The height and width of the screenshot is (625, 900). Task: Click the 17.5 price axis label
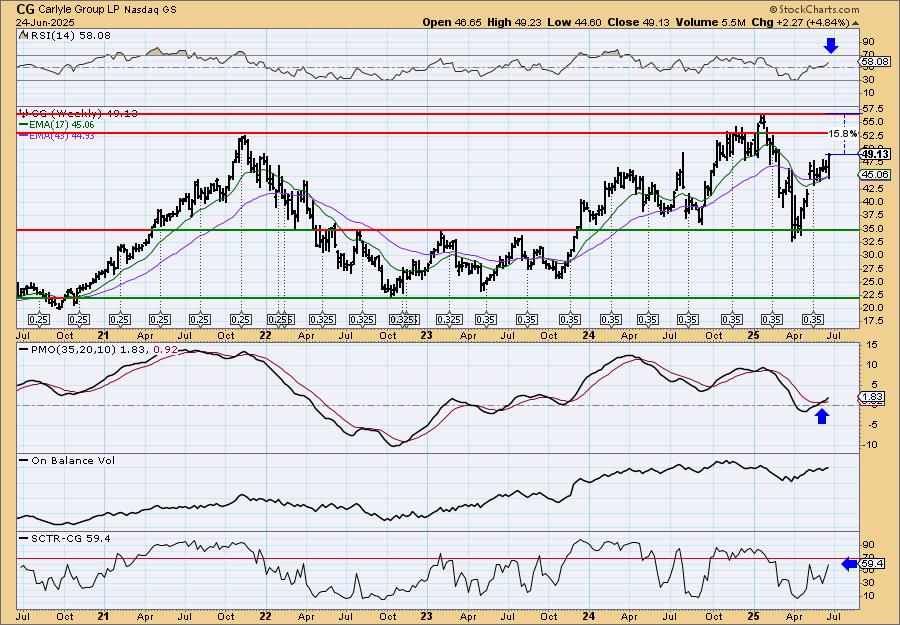[x=875, y=321]
